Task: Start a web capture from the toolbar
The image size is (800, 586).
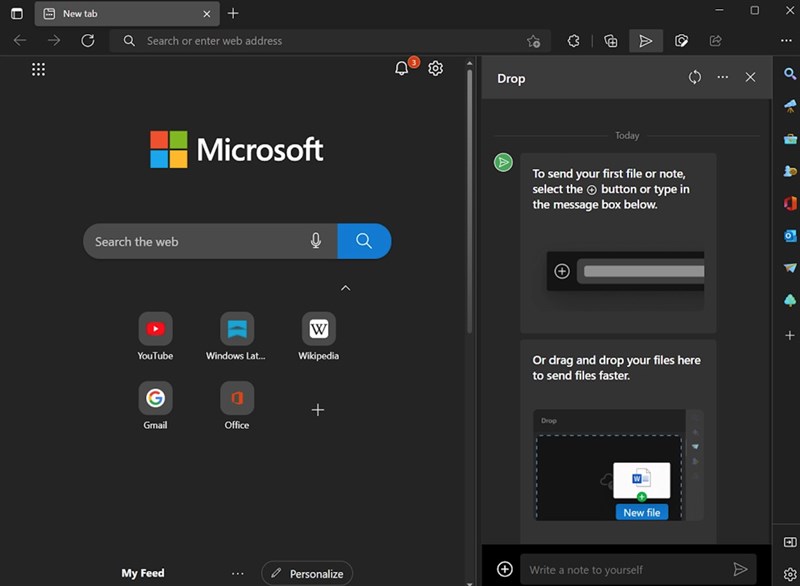Action: coord(681,41)
